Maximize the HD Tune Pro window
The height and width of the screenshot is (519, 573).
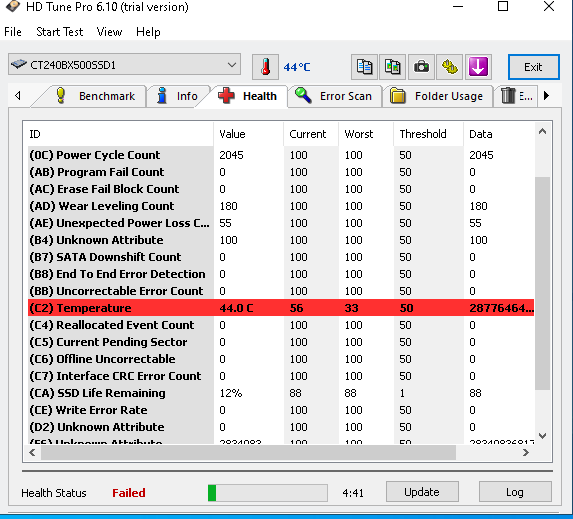pos(503,6)
